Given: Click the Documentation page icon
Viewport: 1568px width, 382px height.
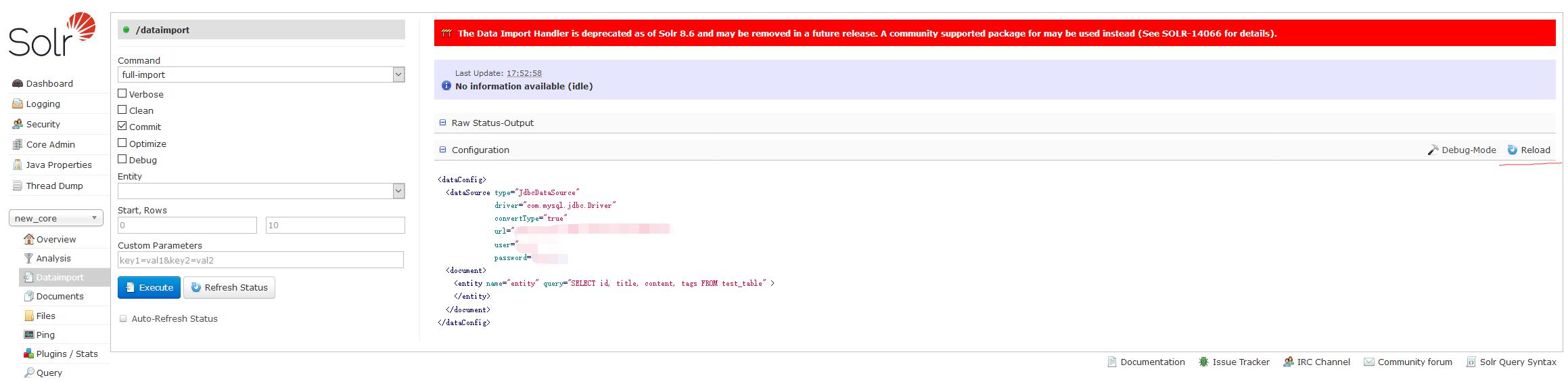Looking at the screenshot, I should click(1111, 362).
